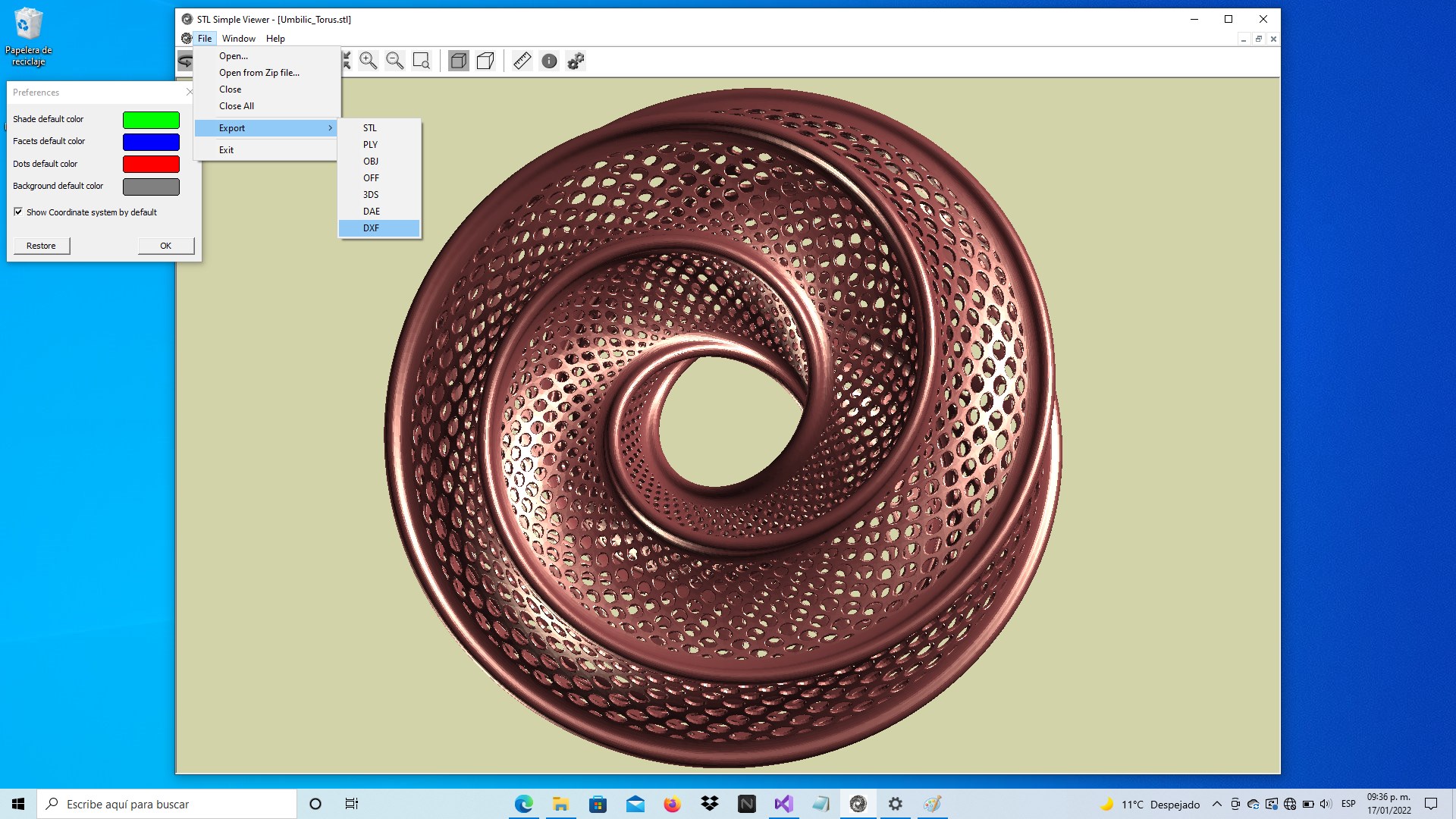Open Visual Studio from the taskbar

point(784,804)
